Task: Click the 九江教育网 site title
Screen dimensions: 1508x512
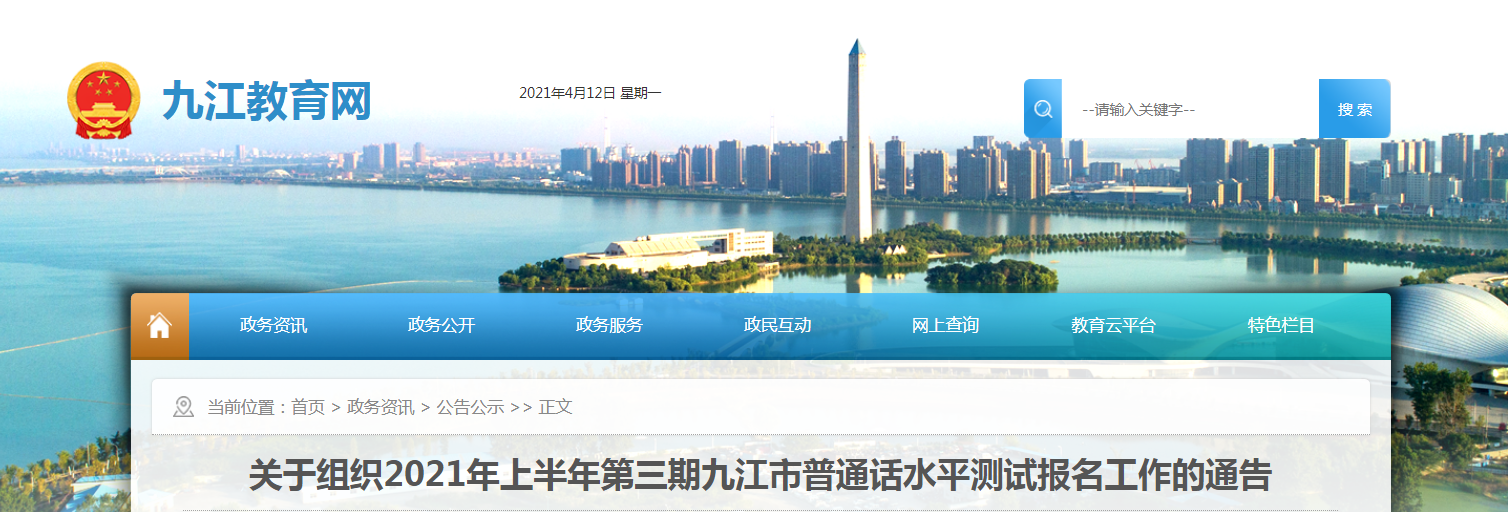Action: (267, 102)
